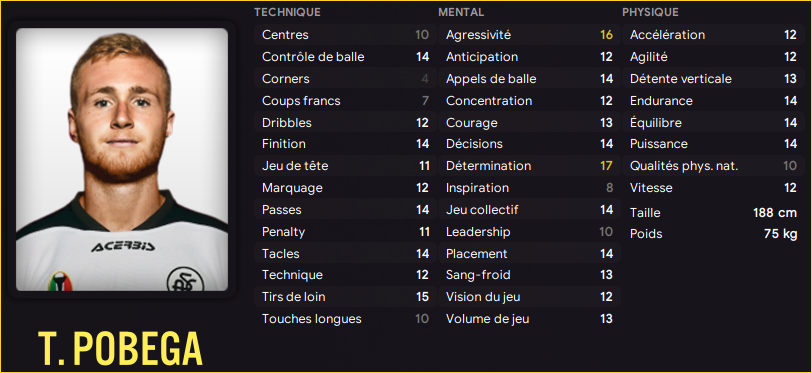Click the T. POBEGA name title

(120, 348)
